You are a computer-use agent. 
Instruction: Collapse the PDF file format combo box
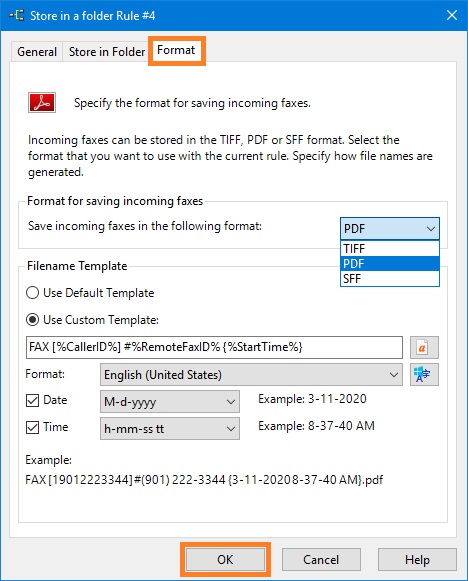pyautogui.click(x=390, y=229)
